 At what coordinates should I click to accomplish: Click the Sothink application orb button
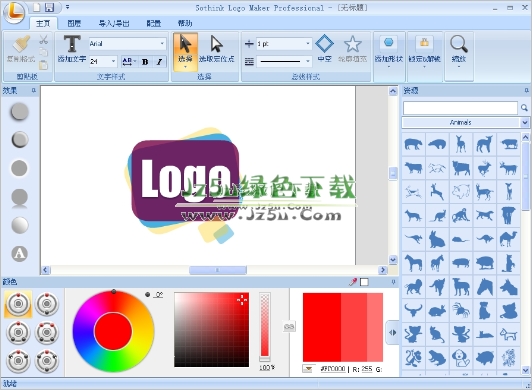tap(14, 13)
